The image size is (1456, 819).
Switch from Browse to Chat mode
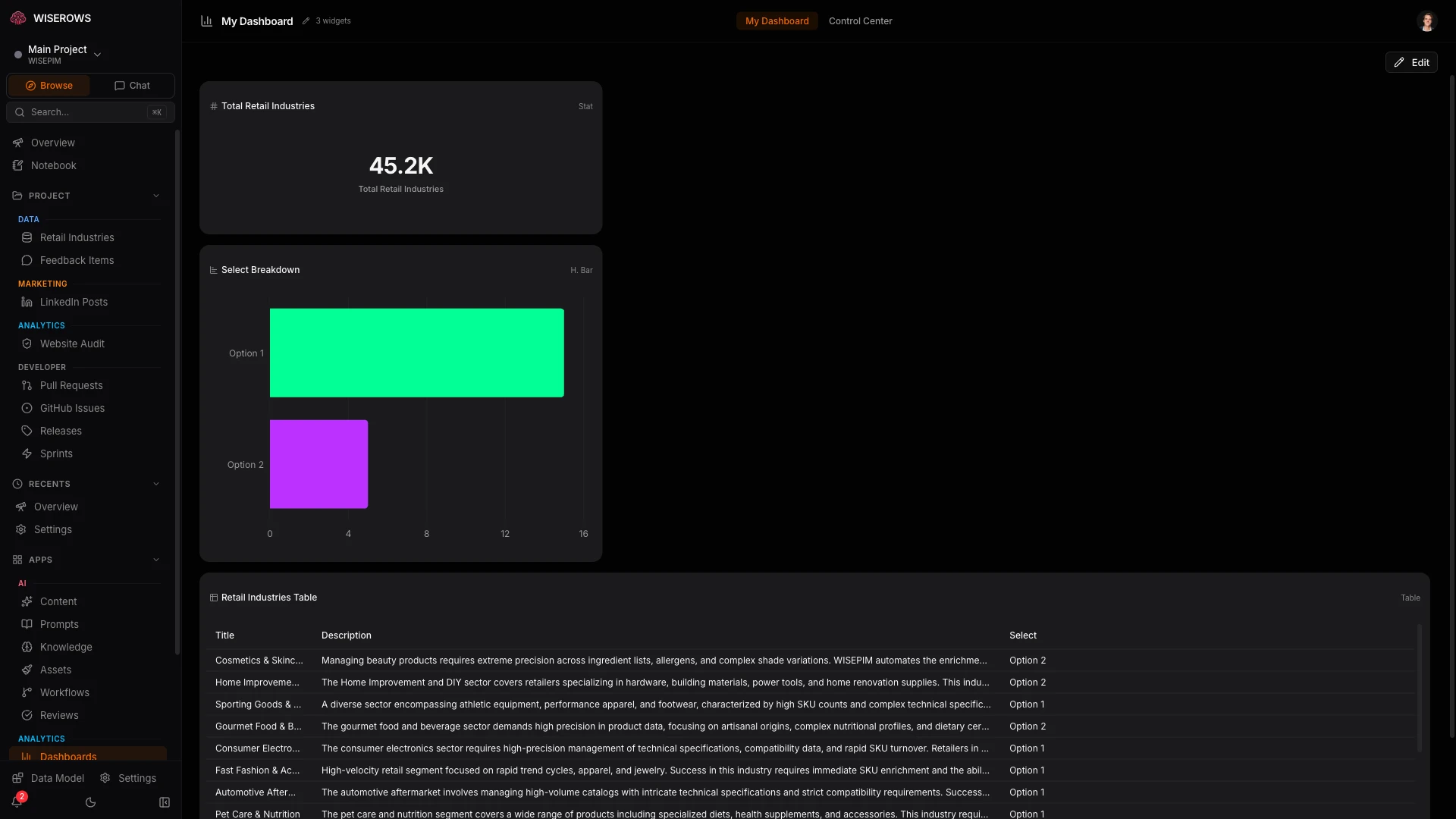pos(131,85)
